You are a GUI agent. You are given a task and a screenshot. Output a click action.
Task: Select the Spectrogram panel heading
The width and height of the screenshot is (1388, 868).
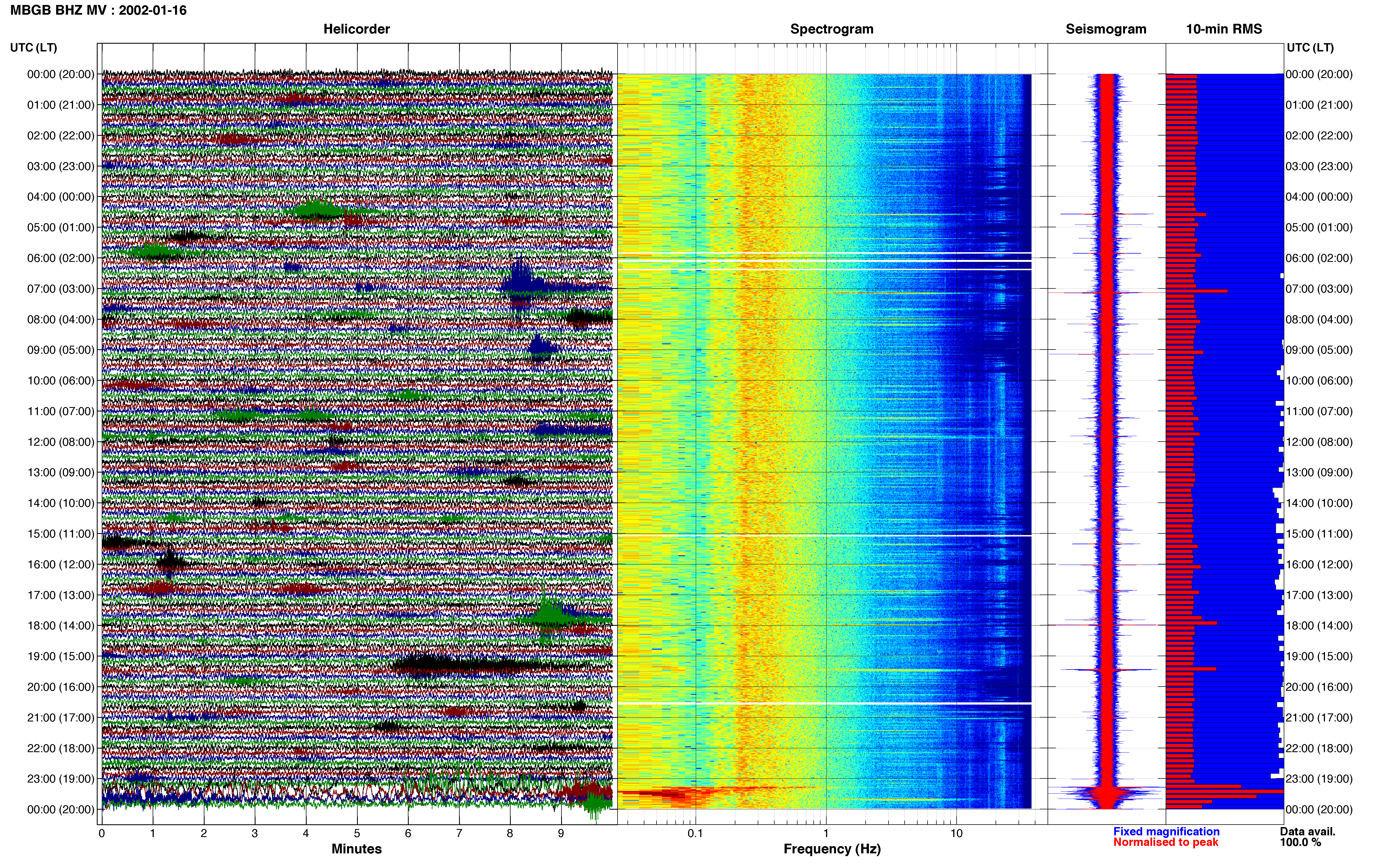tap(832, 29)
